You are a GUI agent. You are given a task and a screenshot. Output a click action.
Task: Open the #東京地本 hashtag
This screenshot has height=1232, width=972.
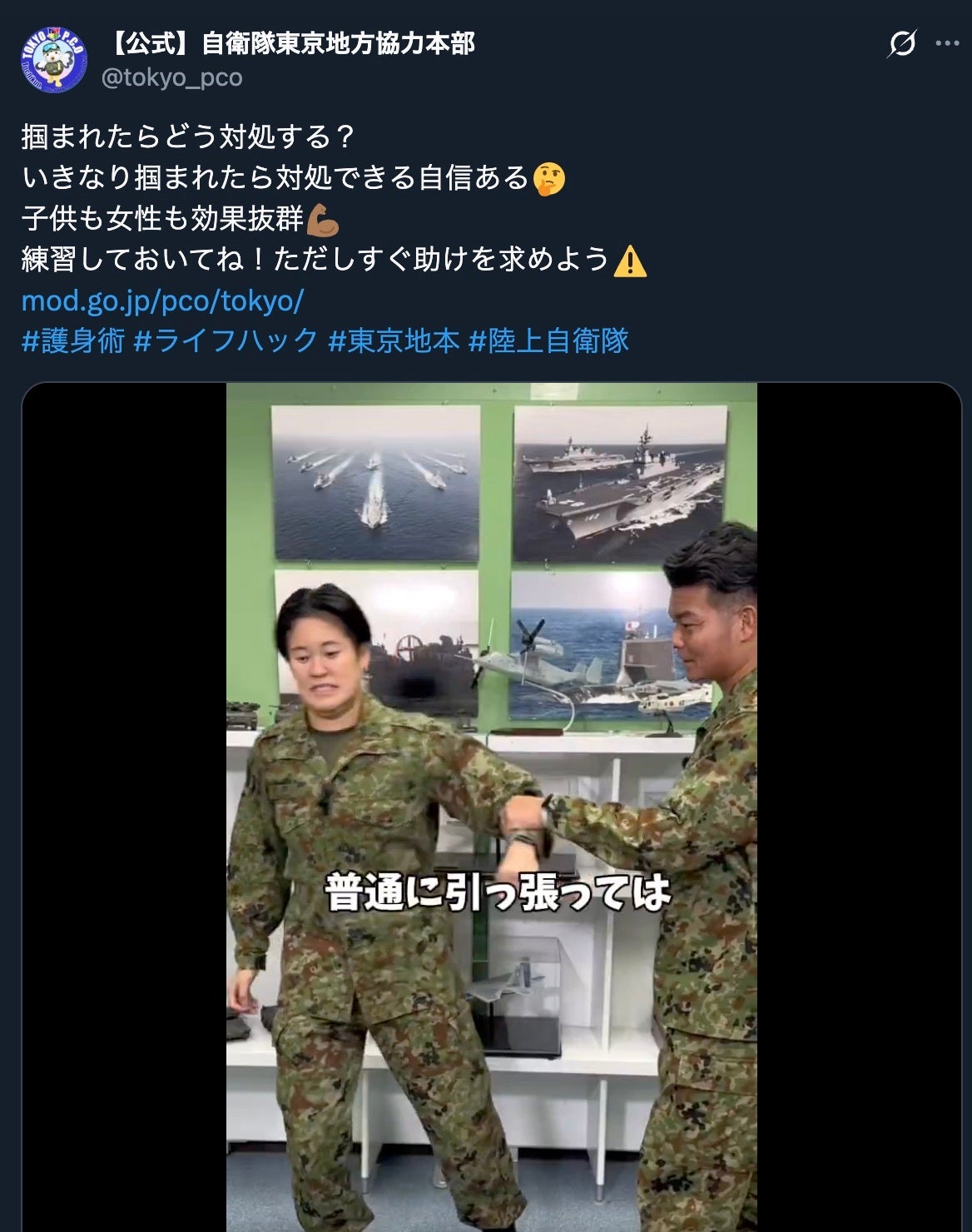pos(394,340)
